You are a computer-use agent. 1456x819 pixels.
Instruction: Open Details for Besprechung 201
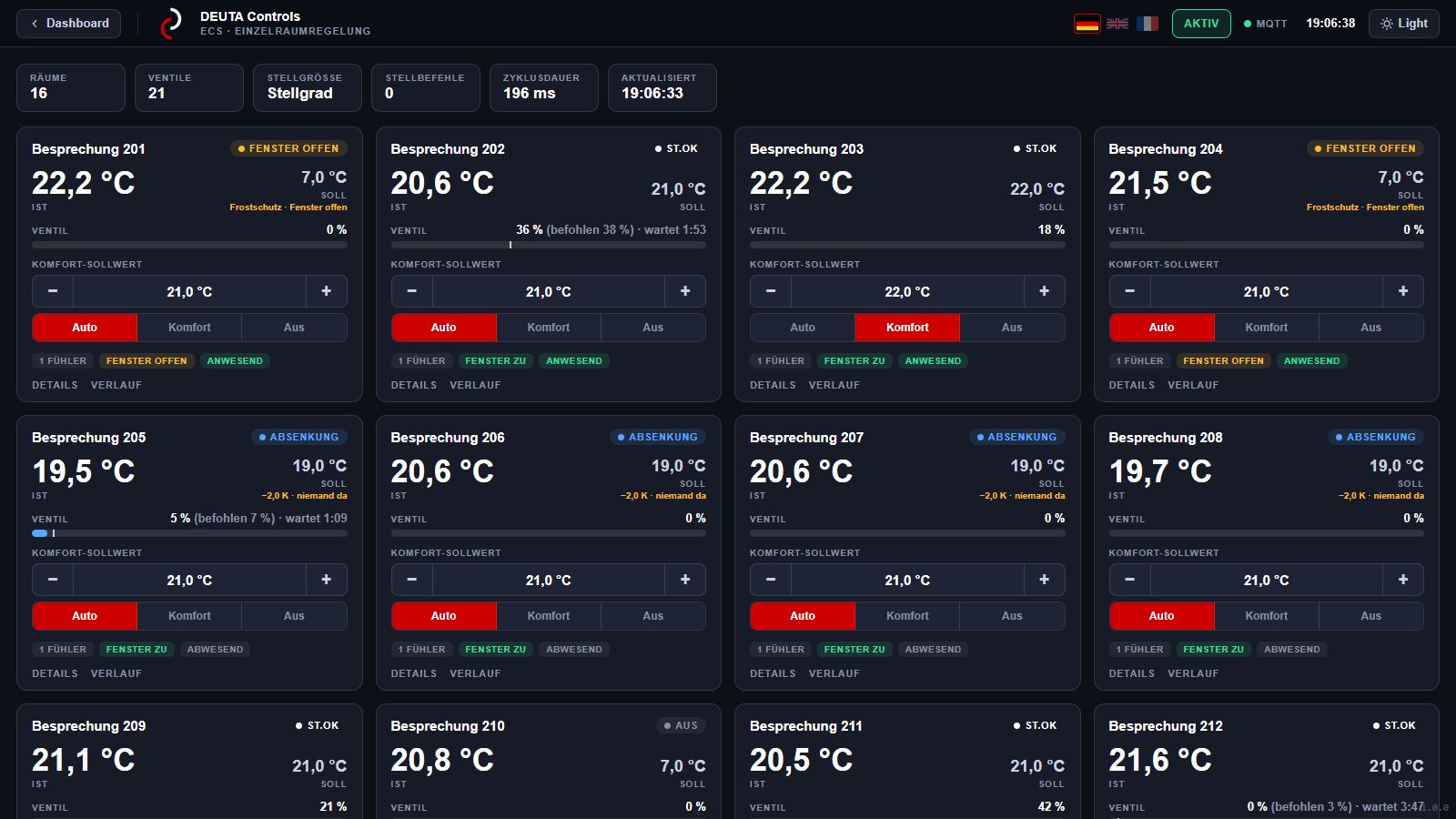coord(55,385)
